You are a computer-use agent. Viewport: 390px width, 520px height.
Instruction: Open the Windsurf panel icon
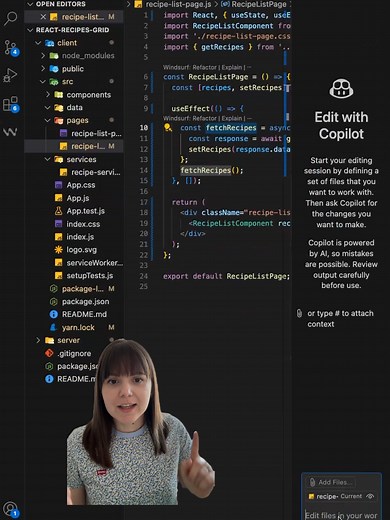point(10,132)
